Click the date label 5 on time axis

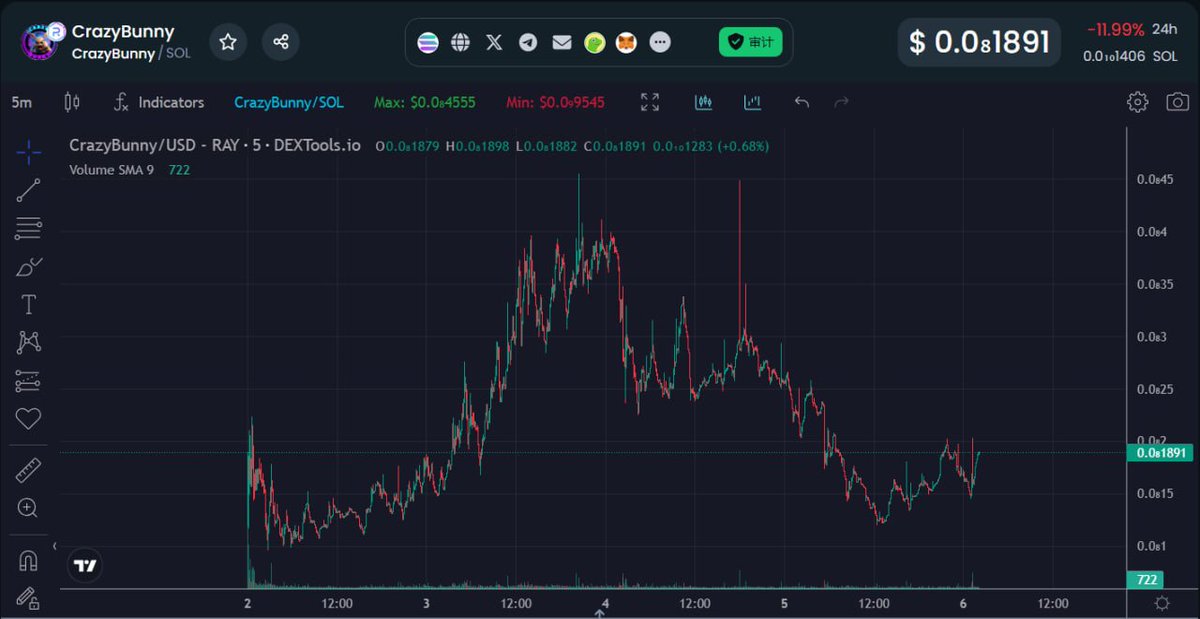(784, 604)
